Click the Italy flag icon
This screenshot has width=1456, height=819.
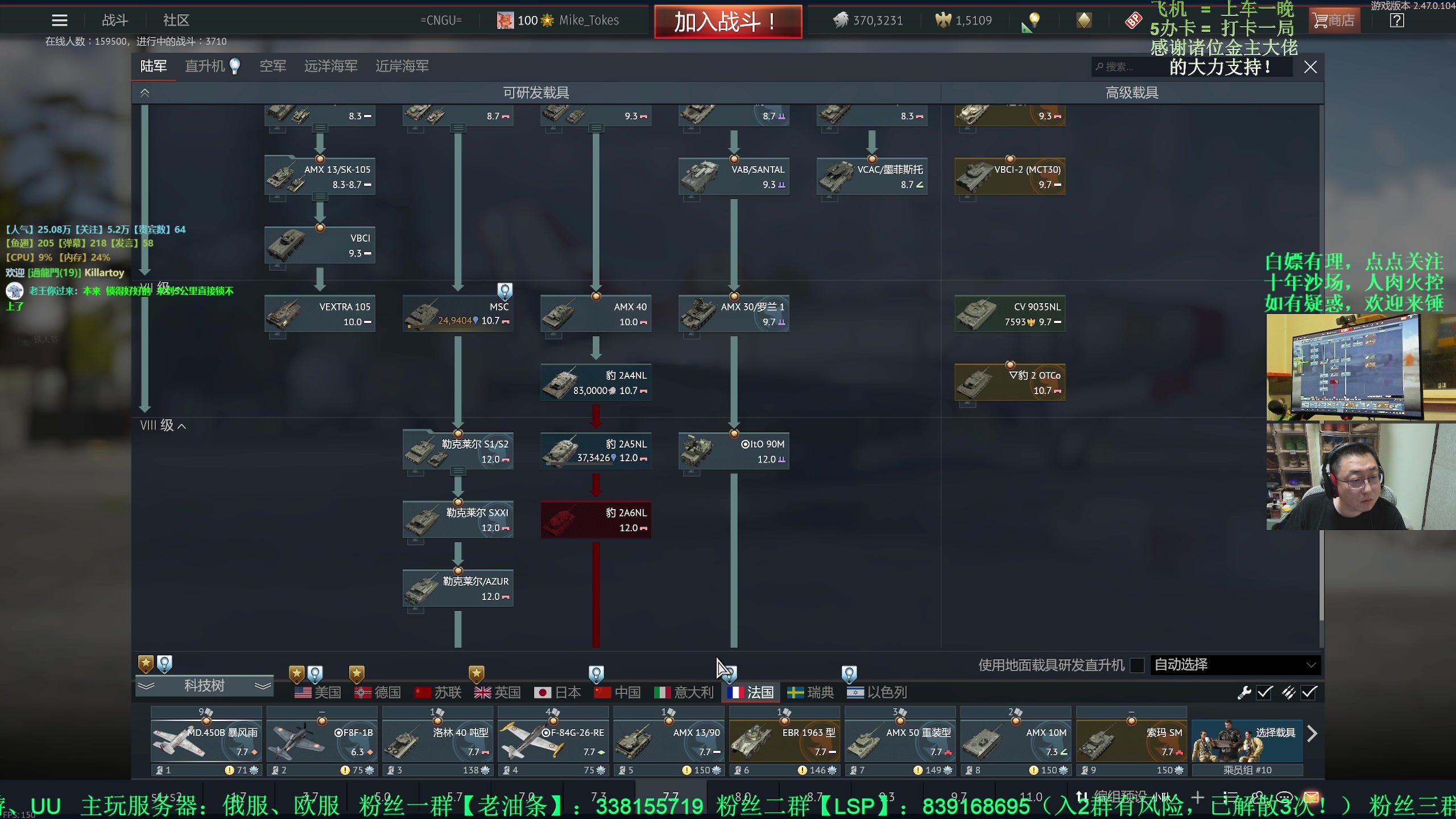(x=663, y=692)
